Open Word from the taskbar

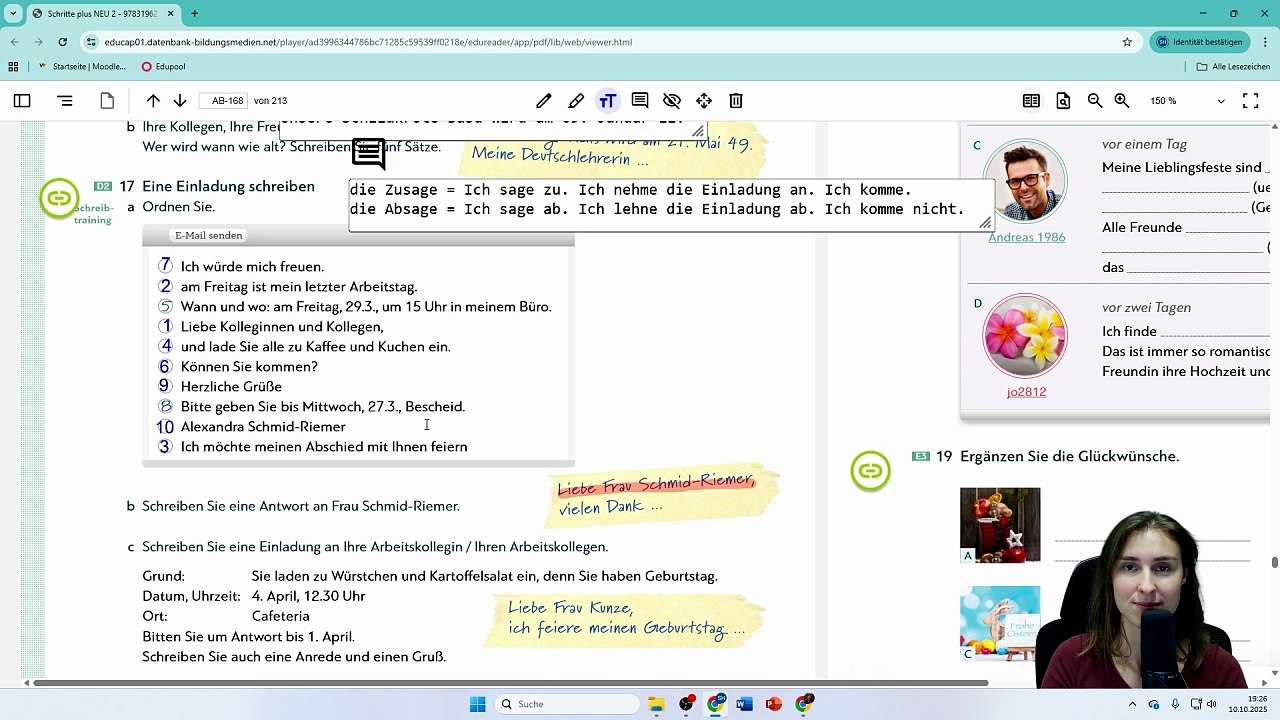pos(744,704)
